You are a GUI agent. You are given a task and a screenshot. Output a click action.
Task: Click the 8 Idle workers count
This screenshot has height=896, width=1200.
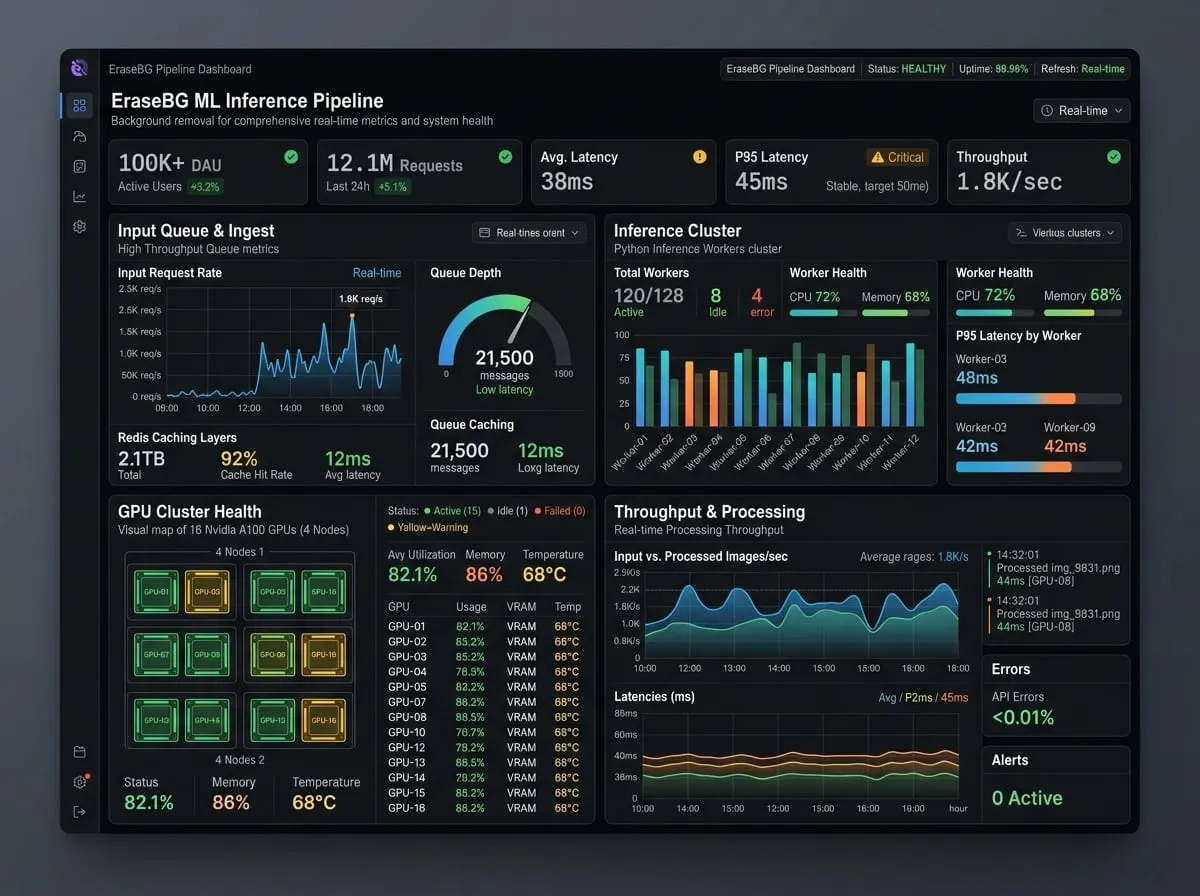click(x=715, y=295)
